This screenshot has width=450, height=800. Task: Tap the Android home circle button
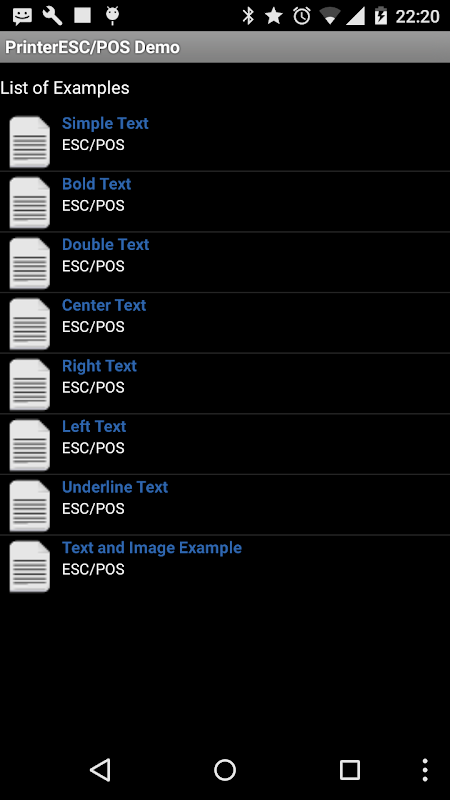click(225, 769)
